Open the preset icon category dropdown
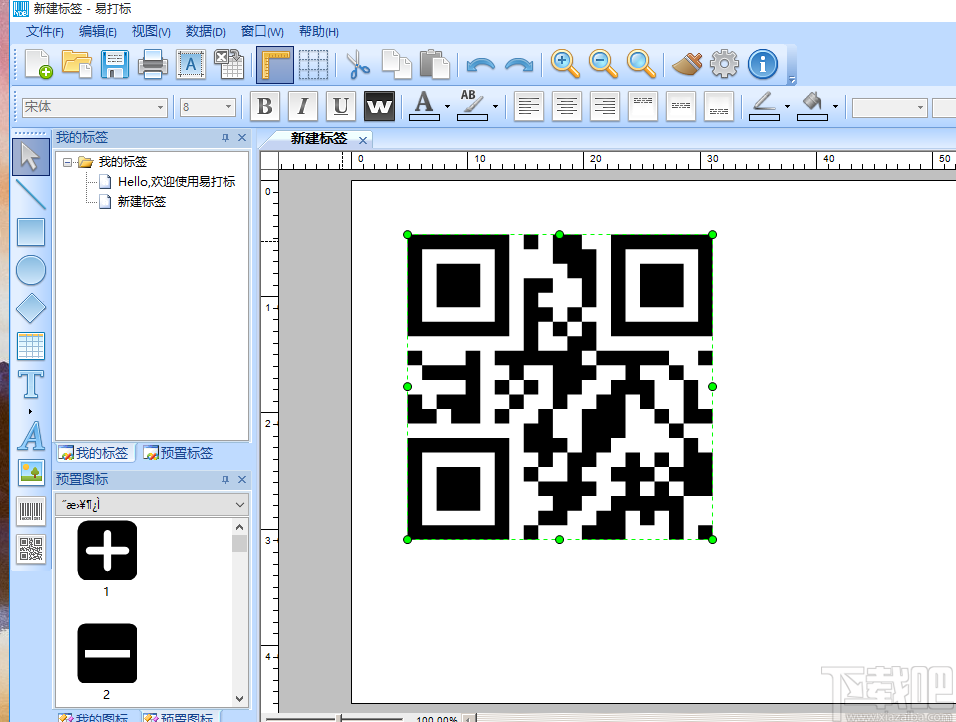Image resolution: width=956 pixels, height=722 pixels. 152,504
